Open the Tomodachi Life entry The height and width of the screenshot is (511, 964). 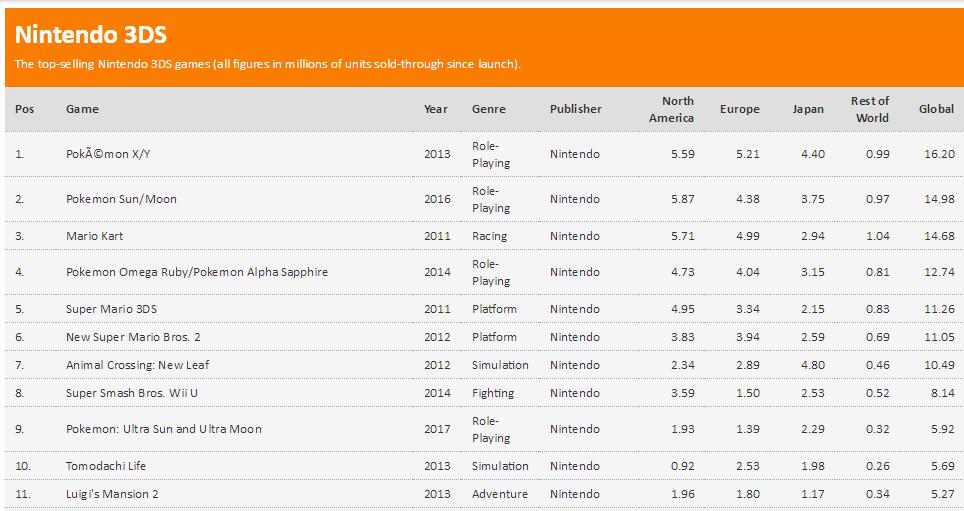click(106, 466)
